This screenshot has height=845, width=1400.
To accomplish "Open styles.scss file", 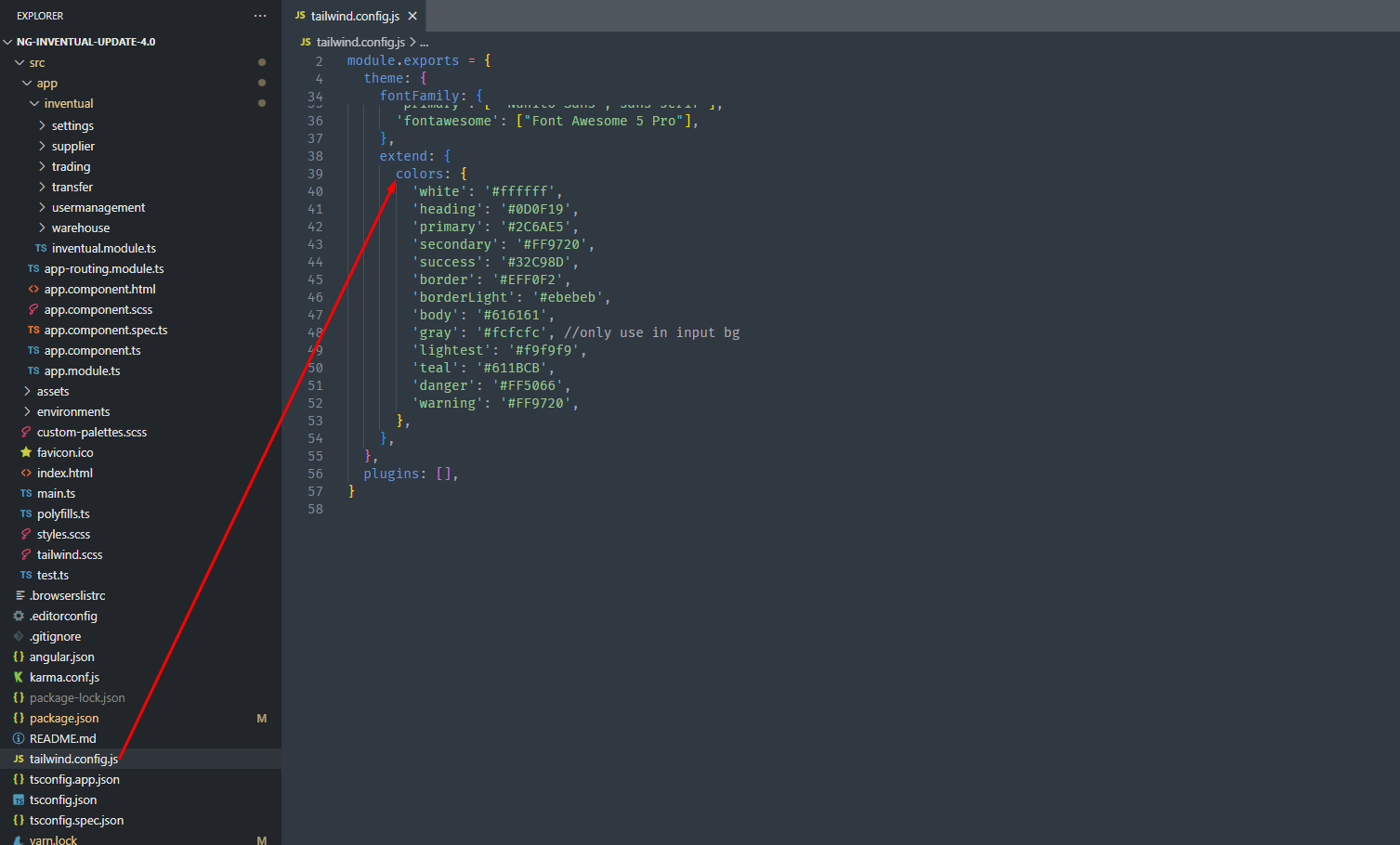I will [63, 534].
